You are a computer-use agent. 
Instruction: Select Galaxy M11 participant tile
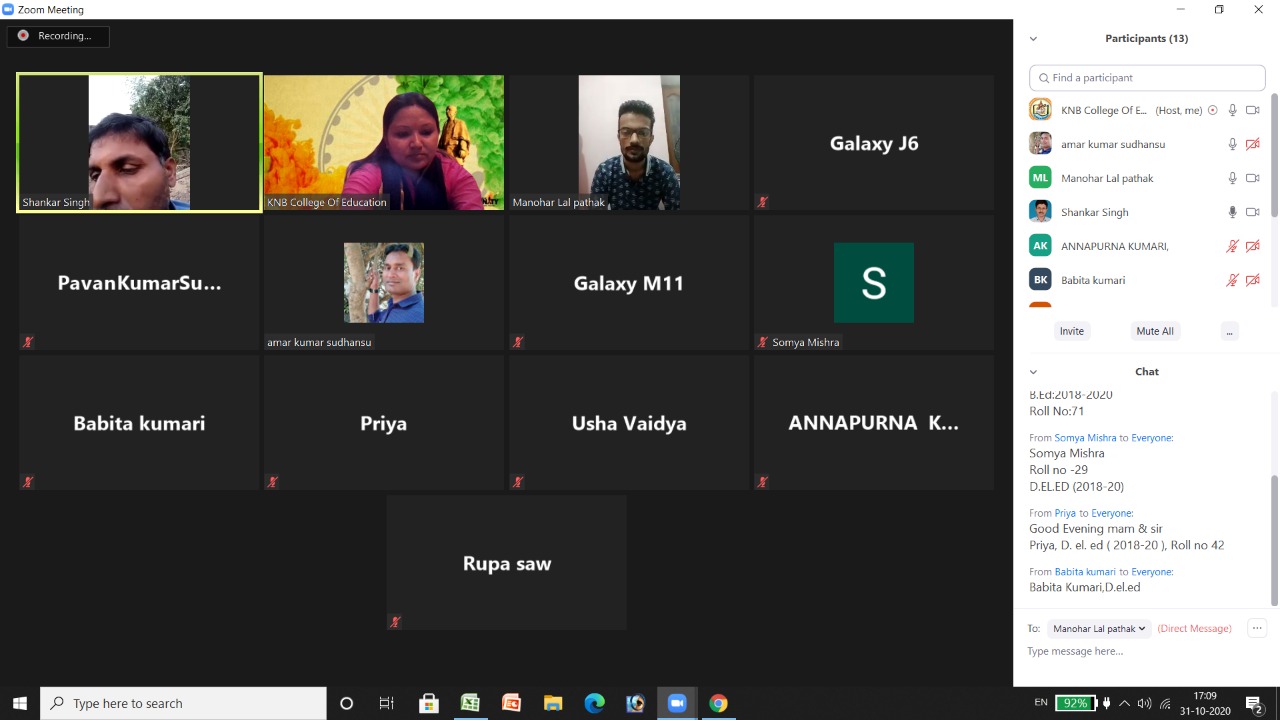click(x=629, y=283)
